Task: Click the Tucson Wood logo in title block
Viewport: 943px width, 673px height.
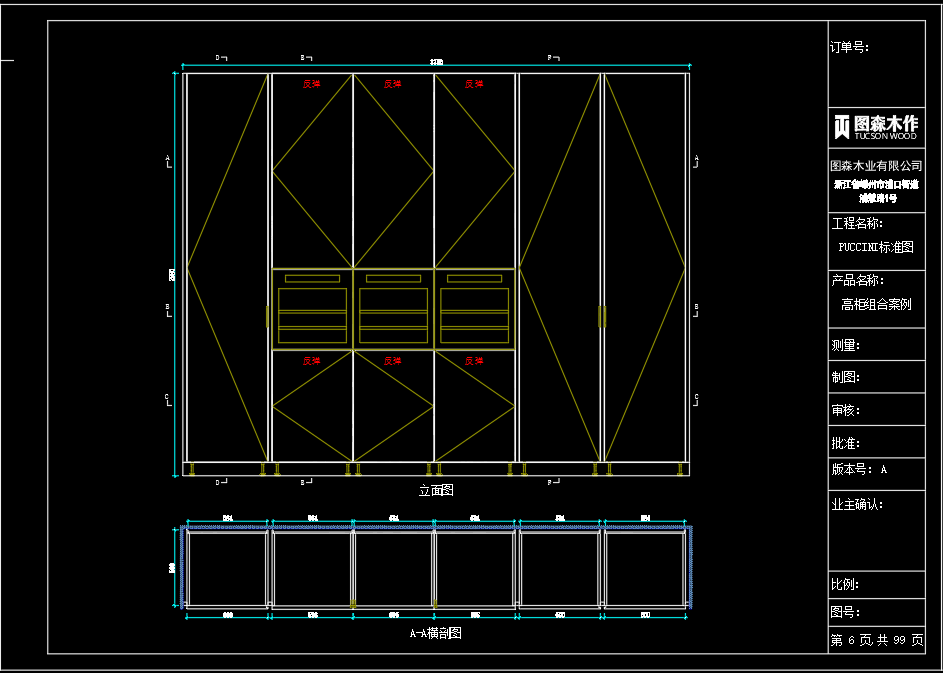Action: [876, 127]
